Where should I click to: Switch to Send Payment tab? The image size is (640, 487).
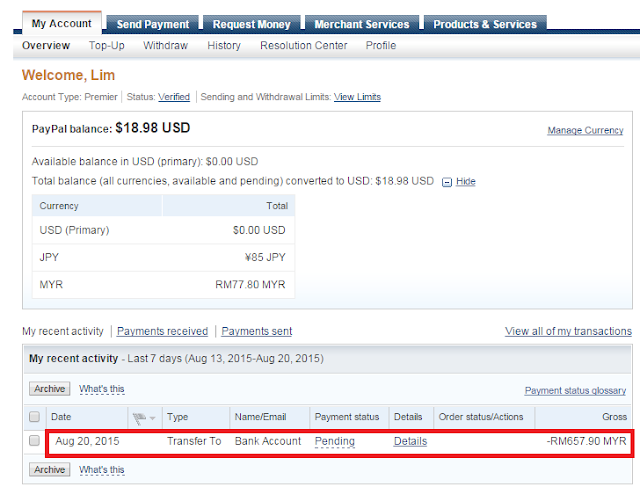(x=153, y=24)
